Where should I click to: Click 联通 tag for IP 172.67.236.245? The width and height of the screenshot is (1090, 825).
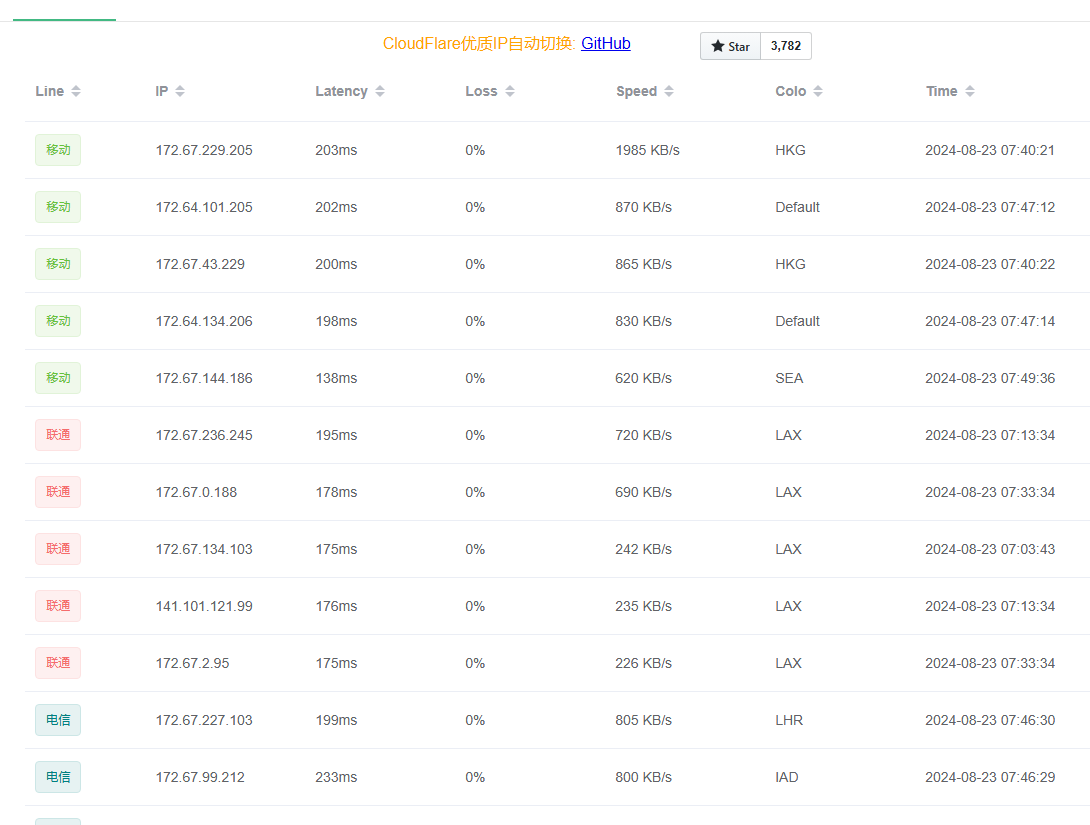(58, 435)
